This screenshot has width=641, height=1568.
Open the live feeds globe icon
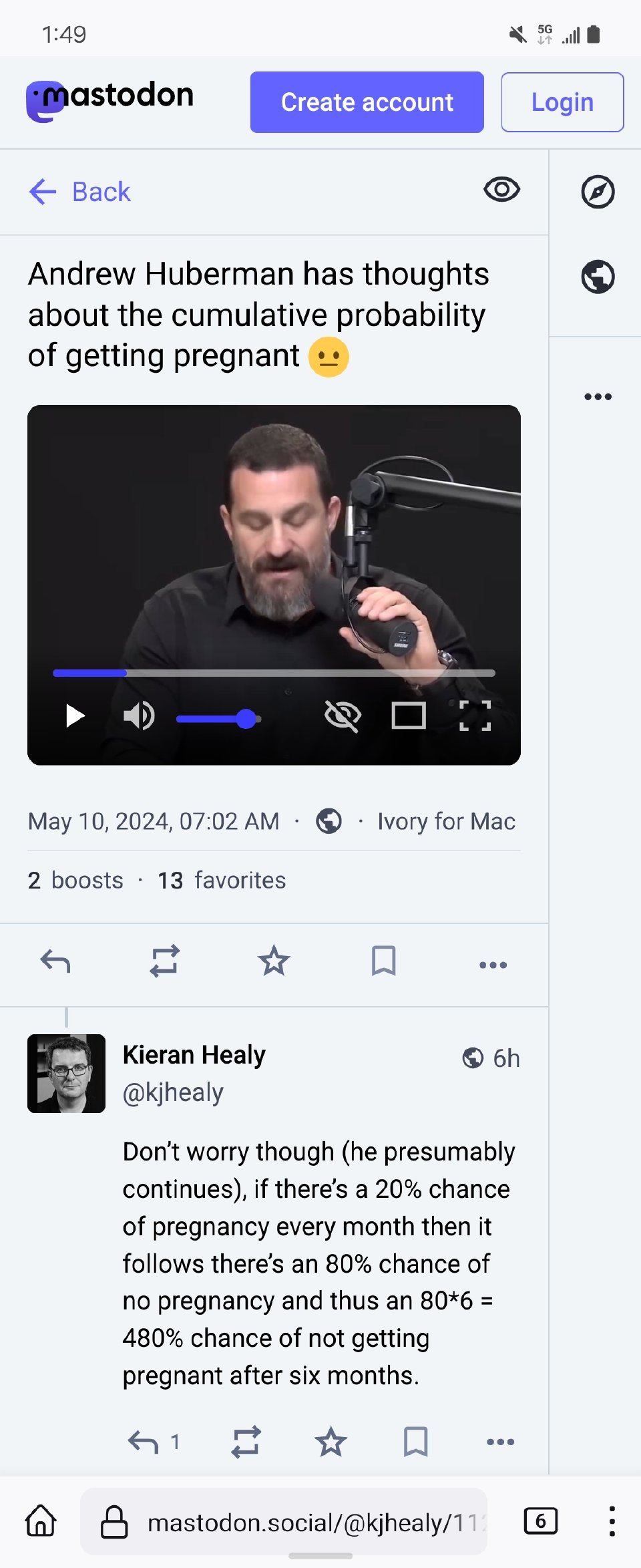[x=598, y=277]
